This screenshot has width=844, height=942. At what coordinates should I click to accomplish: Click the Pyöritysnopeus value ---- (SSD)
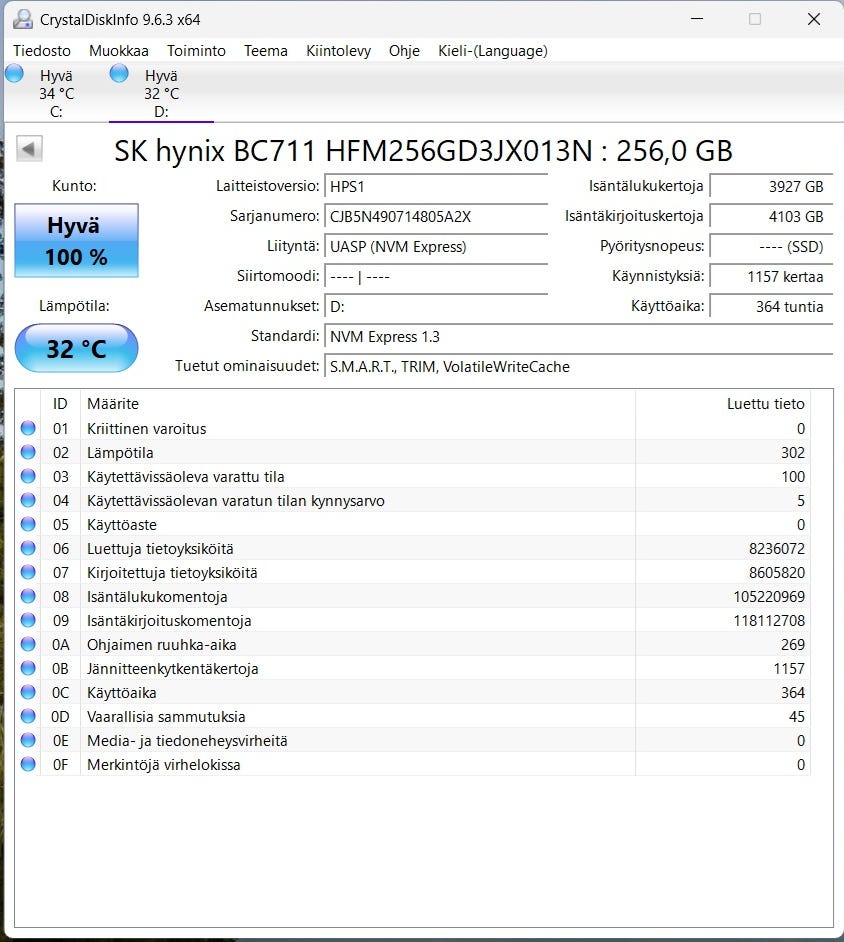click(x=771, y=246)
